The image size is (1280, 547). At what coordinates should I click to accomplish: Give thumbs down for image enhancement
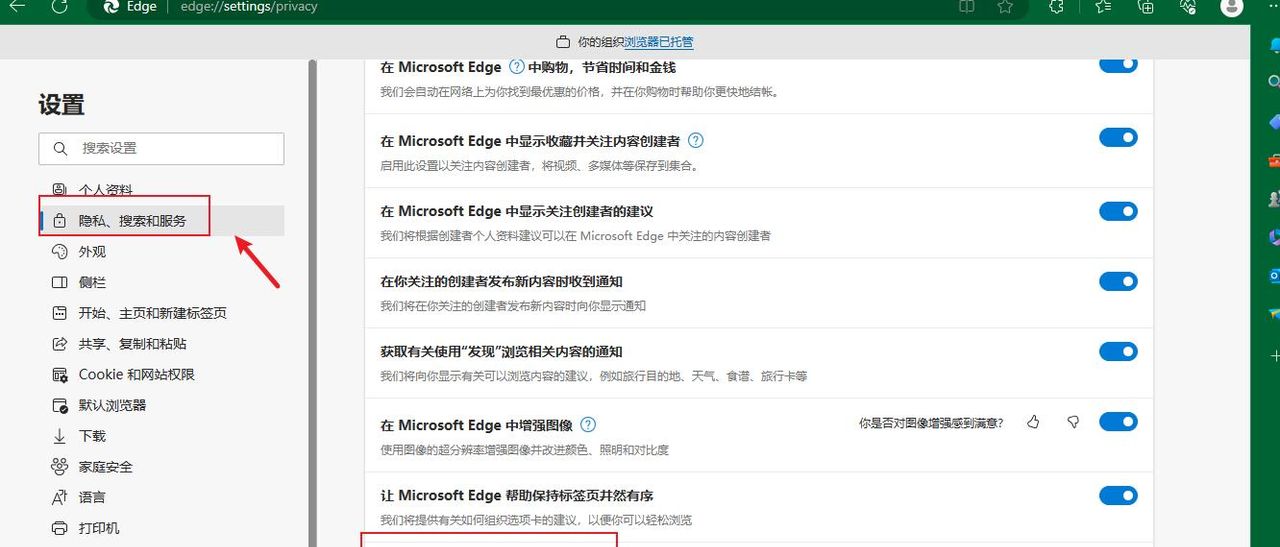coord(1073,423)
